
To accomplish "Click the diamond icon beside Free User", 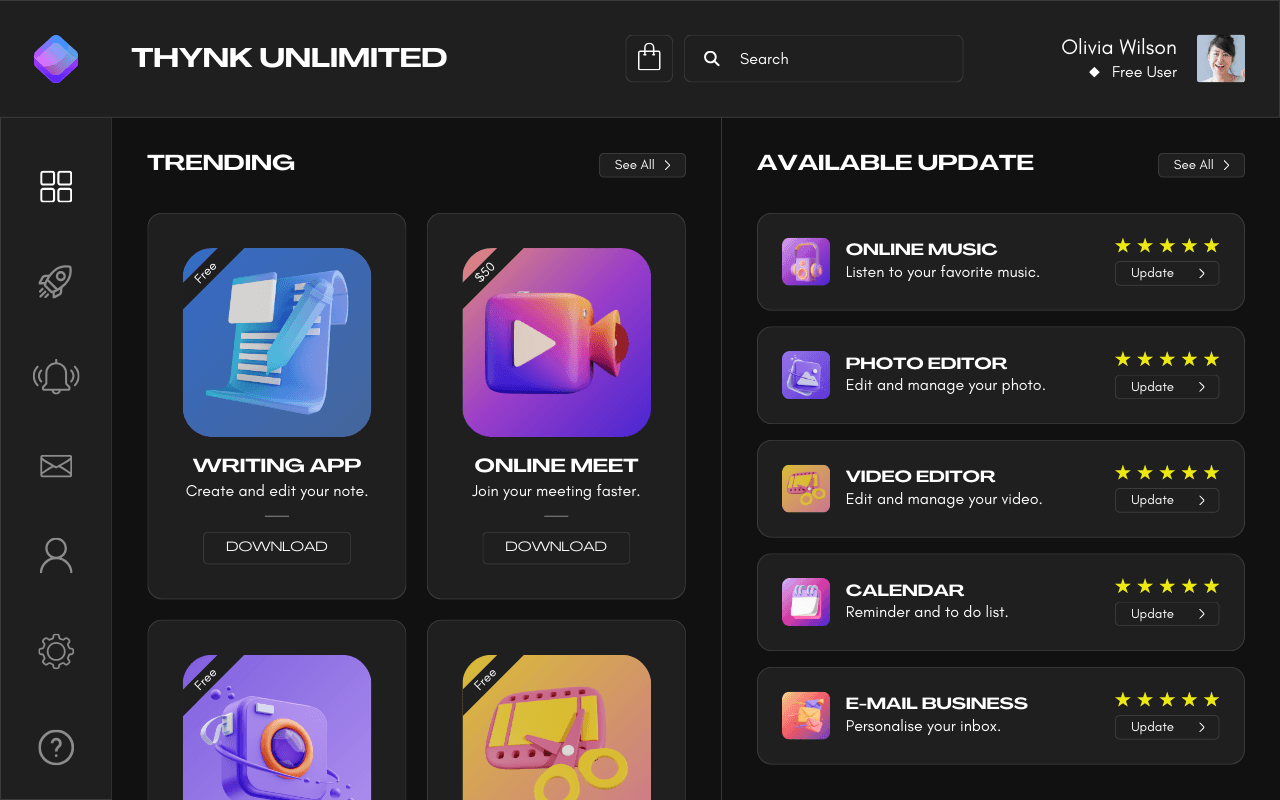I will pyautogui.click(x=1095, y=72).
